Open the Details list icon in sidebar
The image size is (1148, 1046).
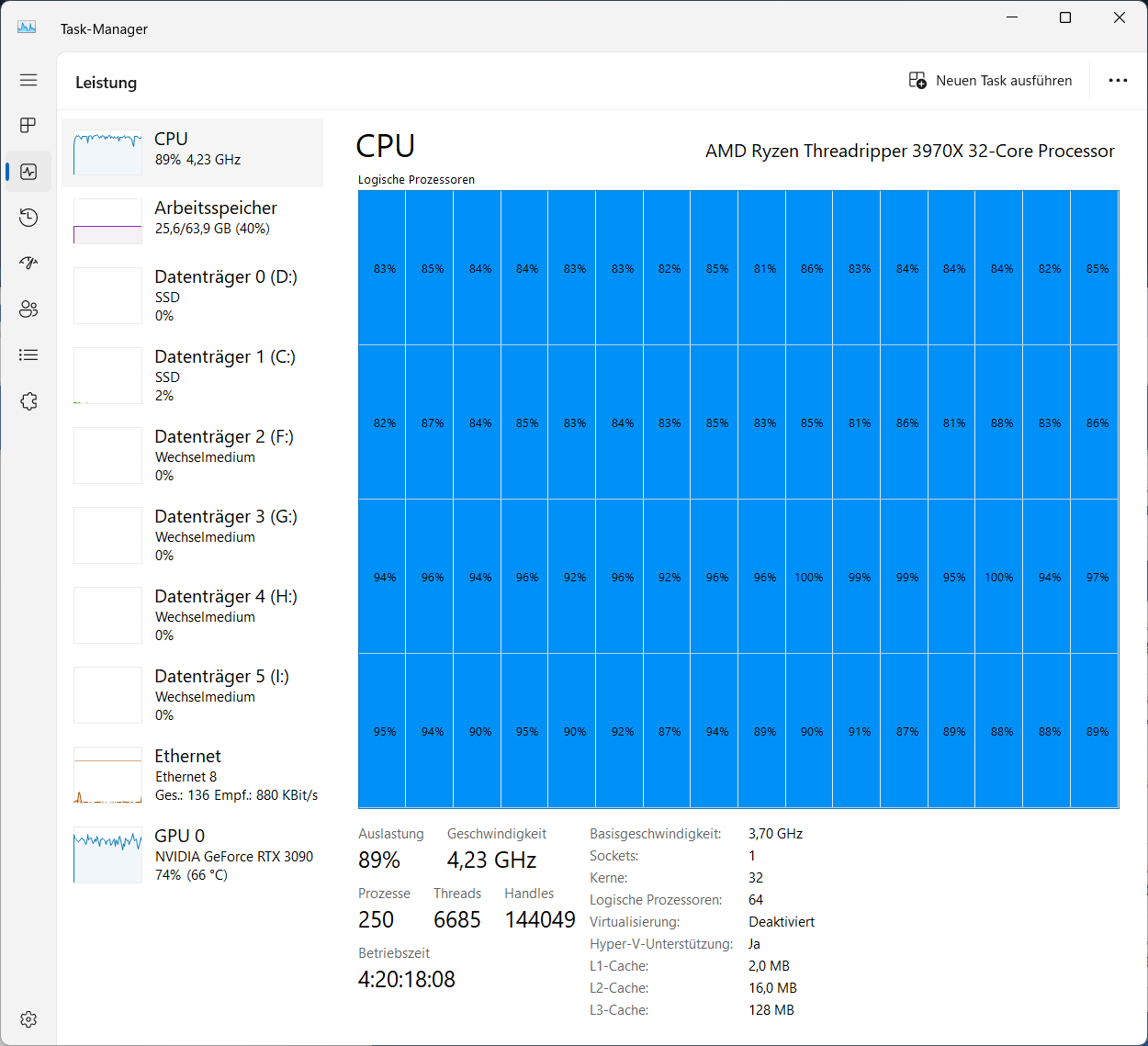click(x=28, y=354)
